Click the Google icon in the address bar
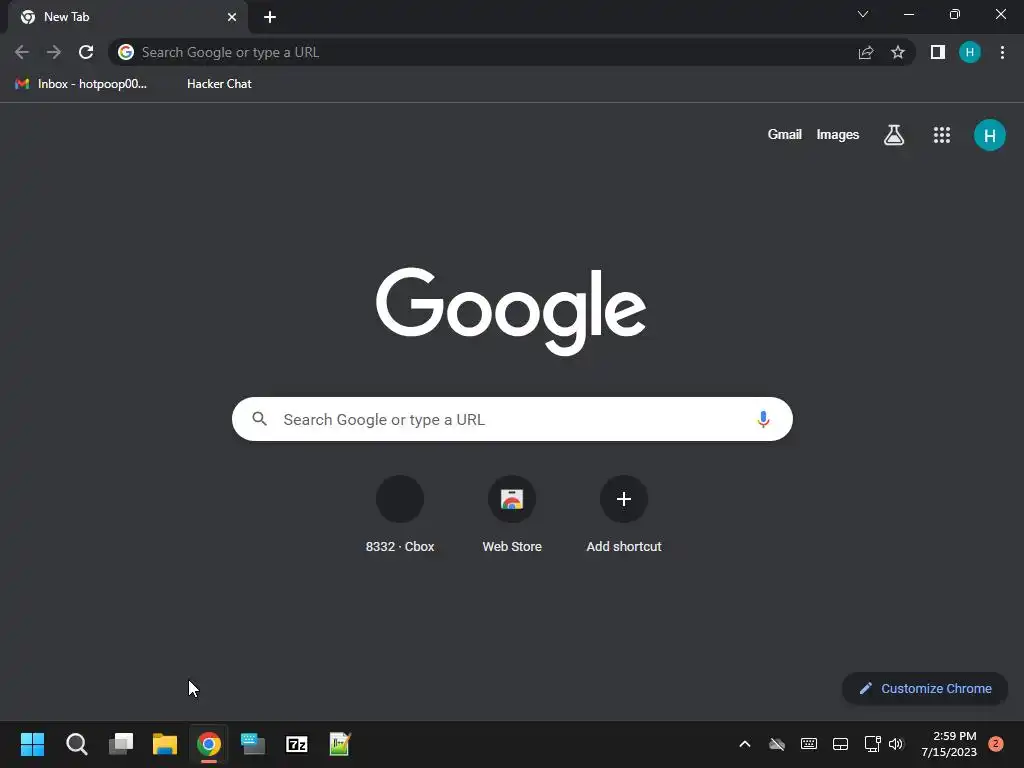1024x768 pixels. (126, 52)
